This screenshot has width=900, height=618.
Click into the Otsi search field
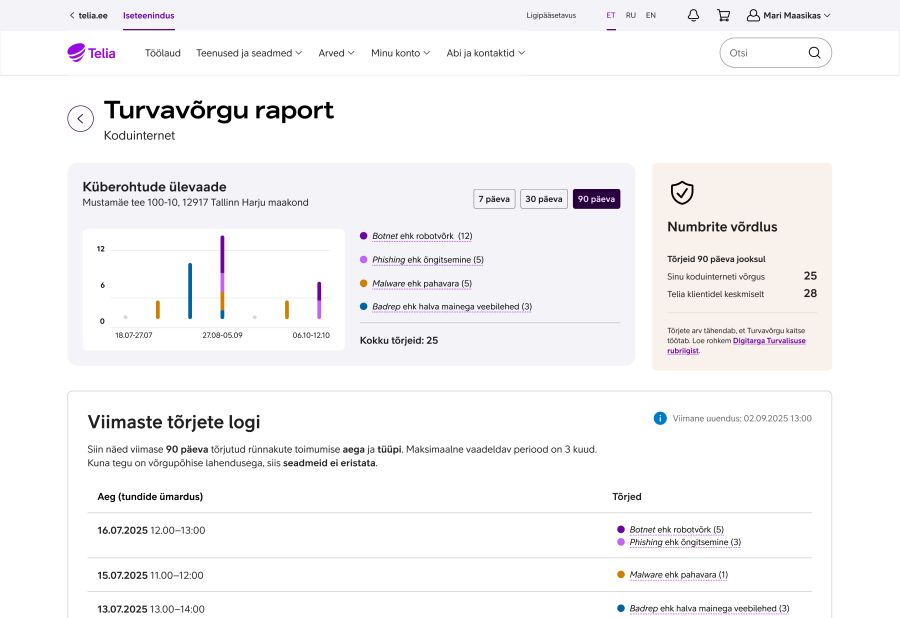[x=760, y=53]
